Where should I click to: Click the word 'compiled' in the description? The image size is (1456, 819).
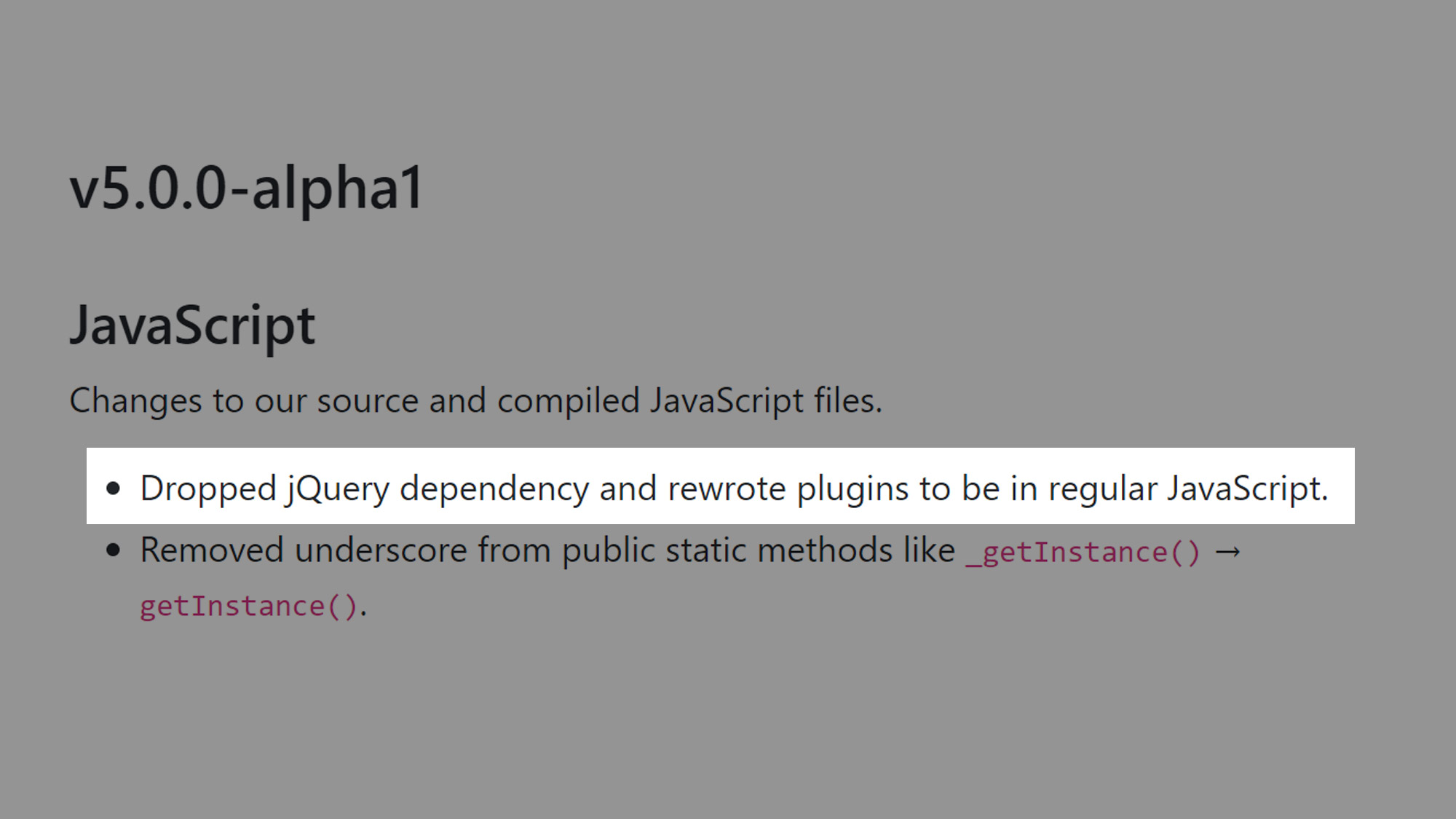pyautogui.click(x=568, y=400)
